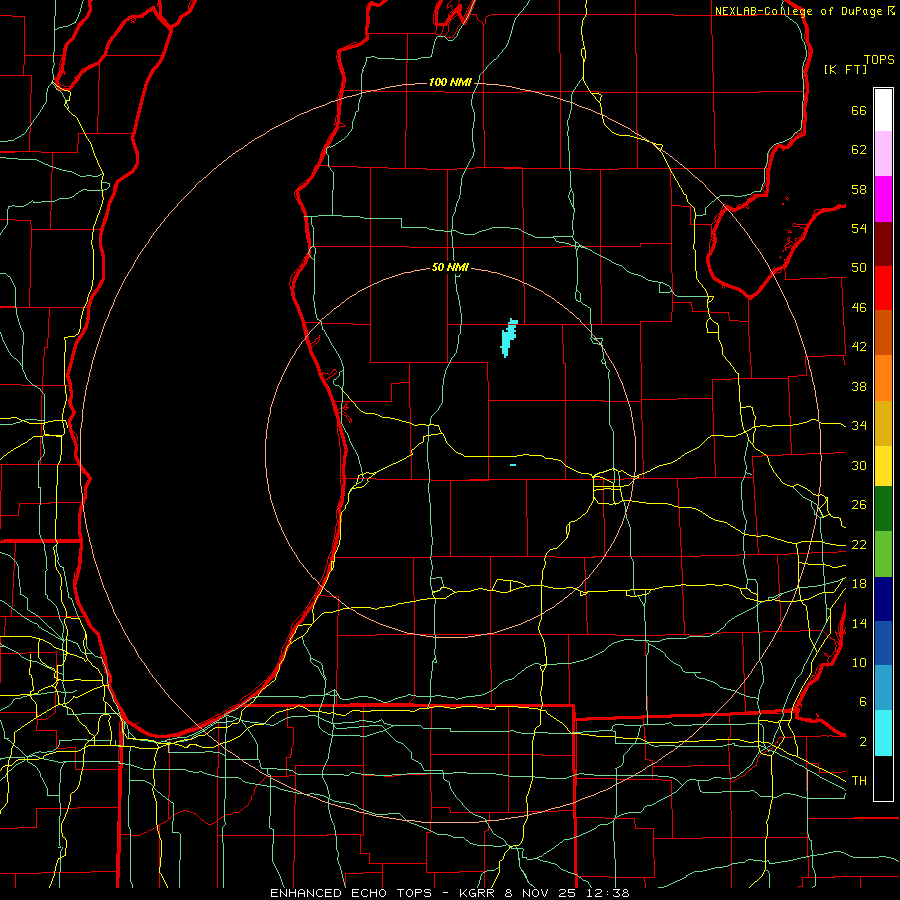Click the legend value '46'
The image size is (900, 900).
pyautogui.click(x=859, y=308)
